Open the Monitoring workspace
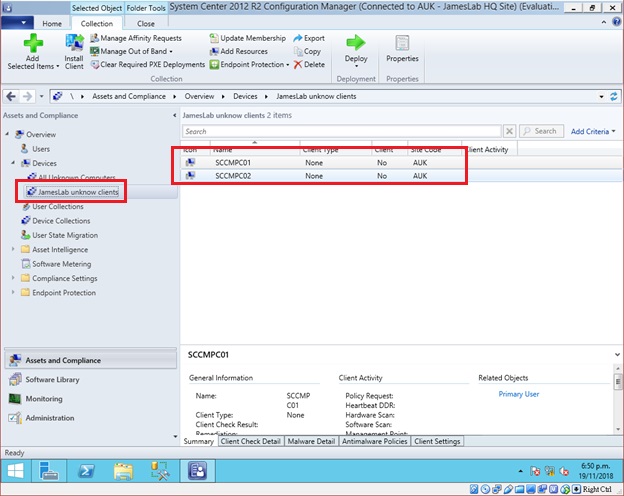 point(90,398)
